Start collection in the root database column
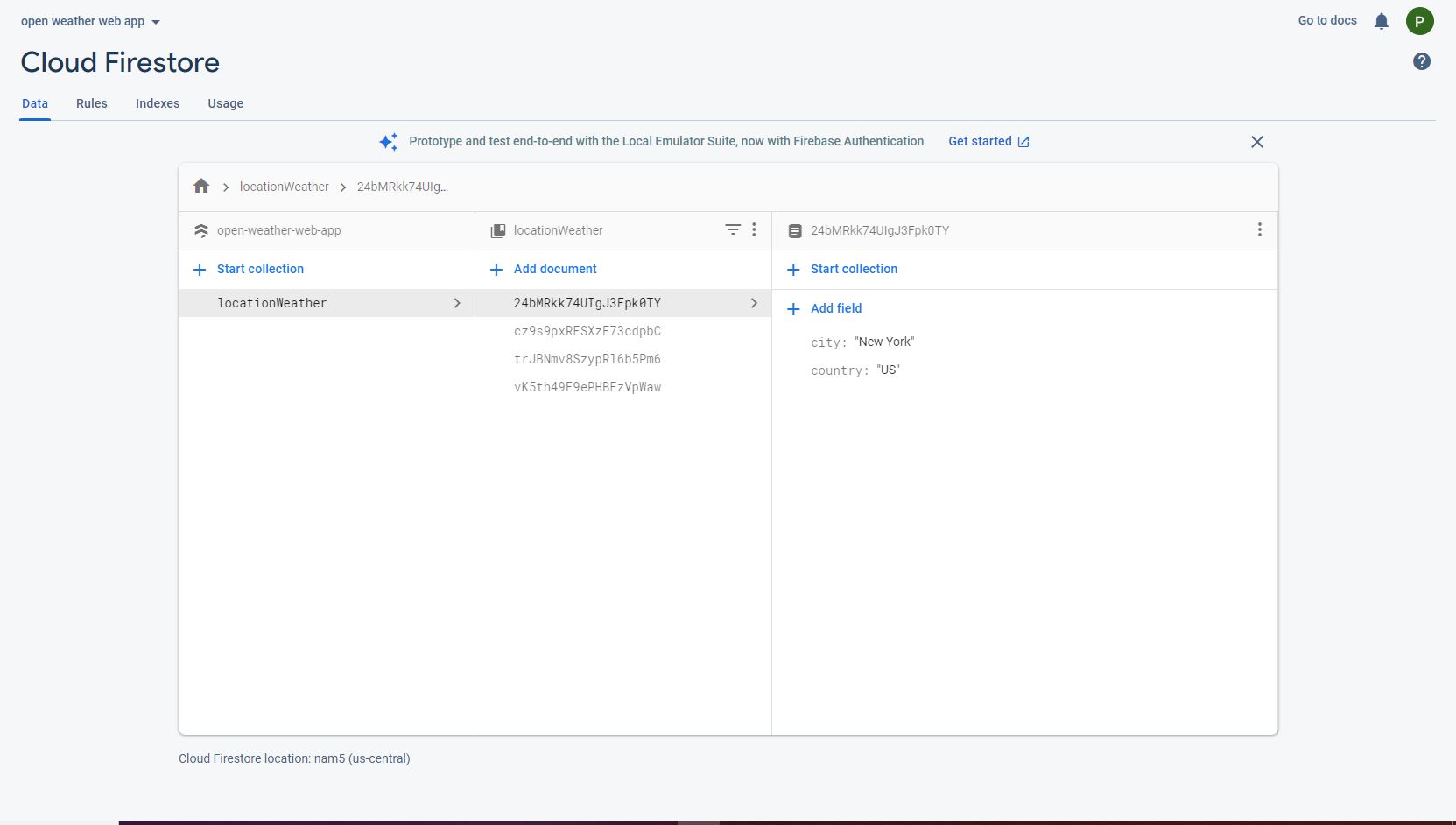Image resolution: width=1456 pixels, height=825 pixels. (249, 269)
